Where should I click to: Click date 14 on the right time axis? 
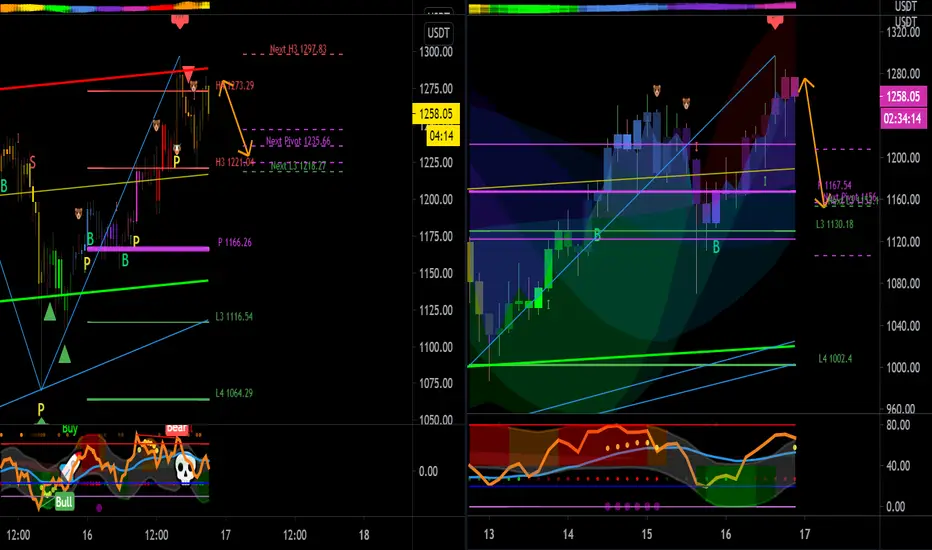pos(568,535)
